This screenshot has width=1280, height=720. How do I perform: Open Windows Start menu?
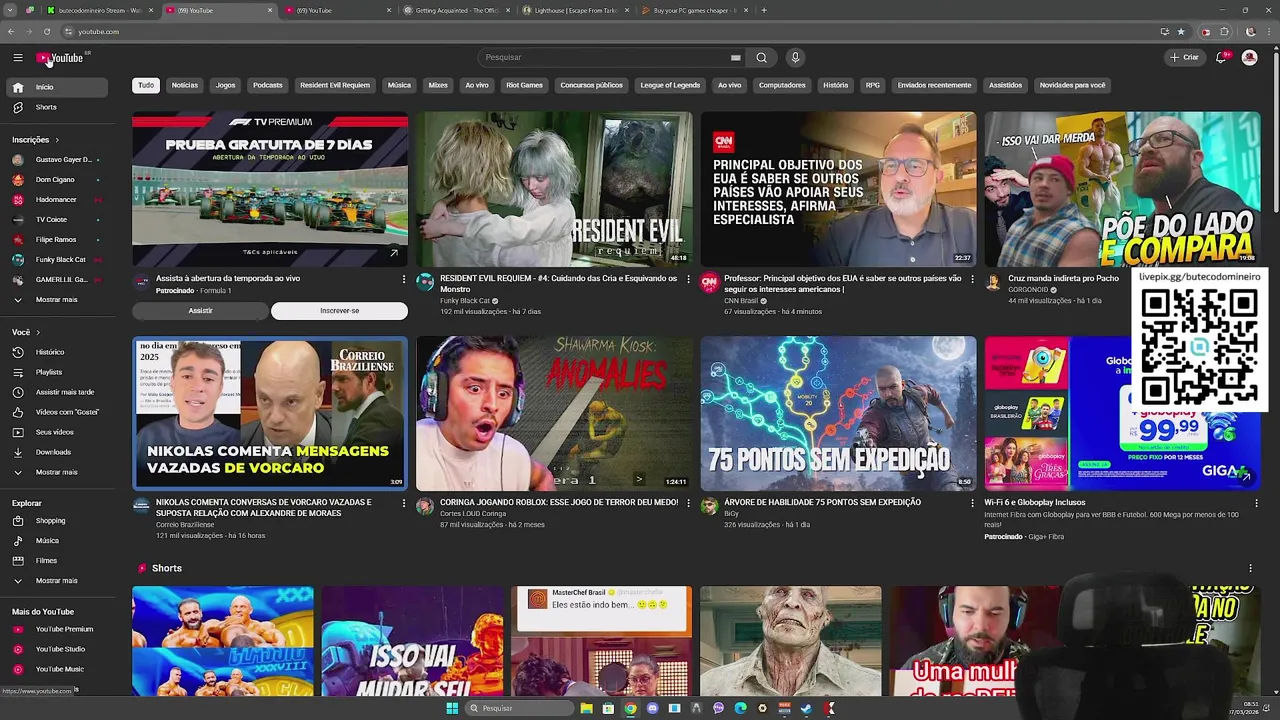coord(452,709)
